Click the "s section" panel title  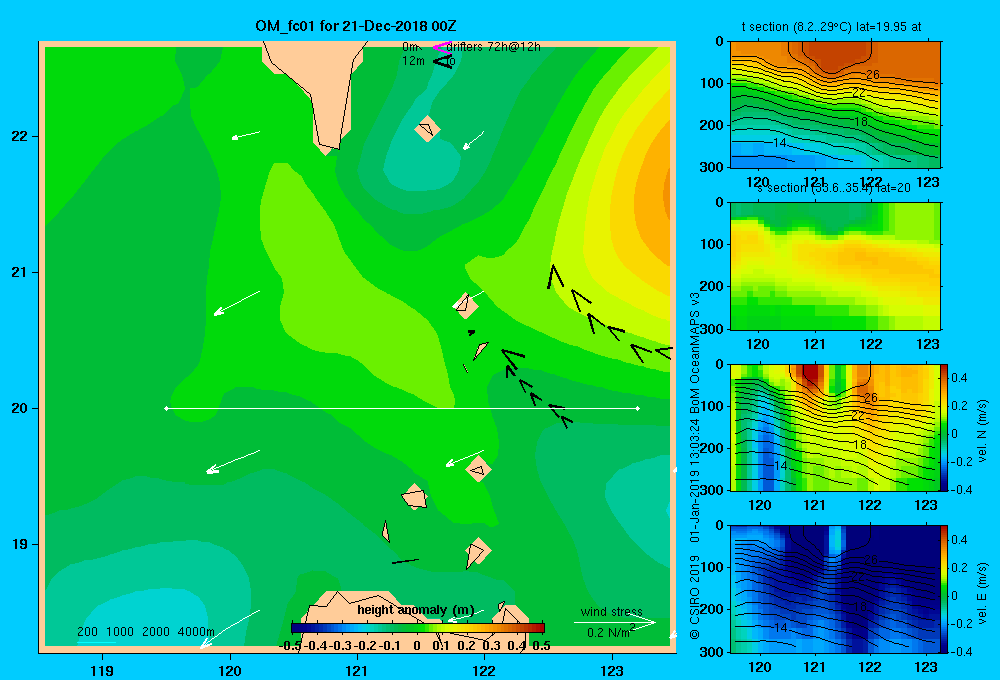[833, 188]
